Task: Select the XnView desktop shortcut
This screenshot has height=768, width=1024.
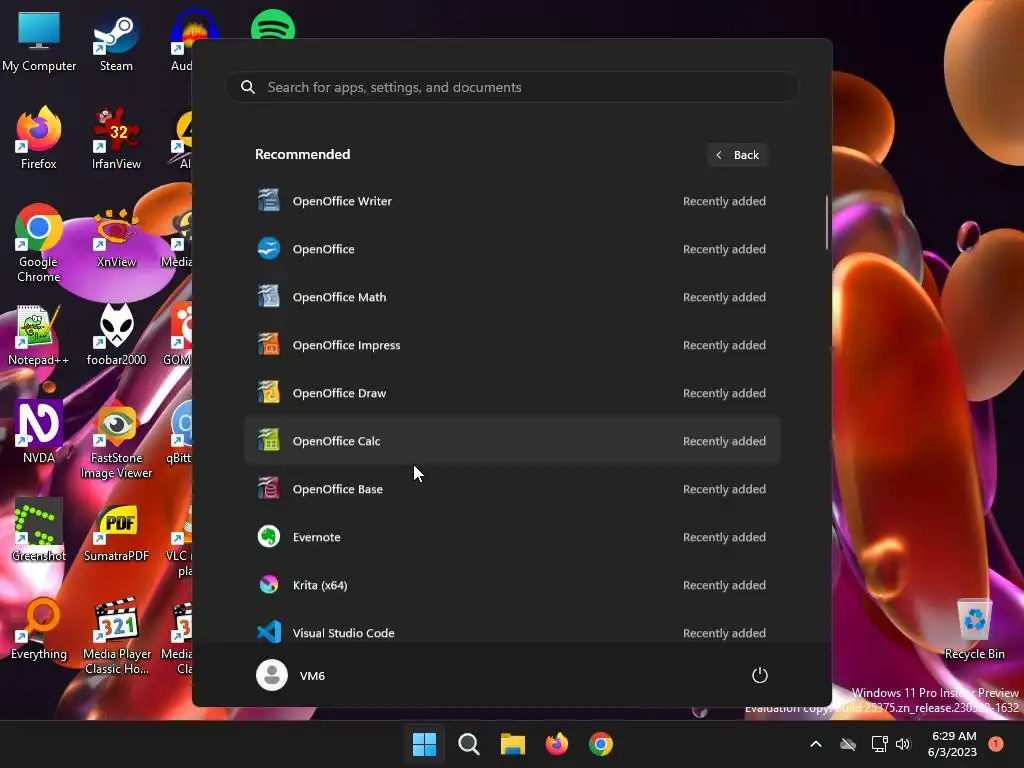Action: tap(116, 237)
